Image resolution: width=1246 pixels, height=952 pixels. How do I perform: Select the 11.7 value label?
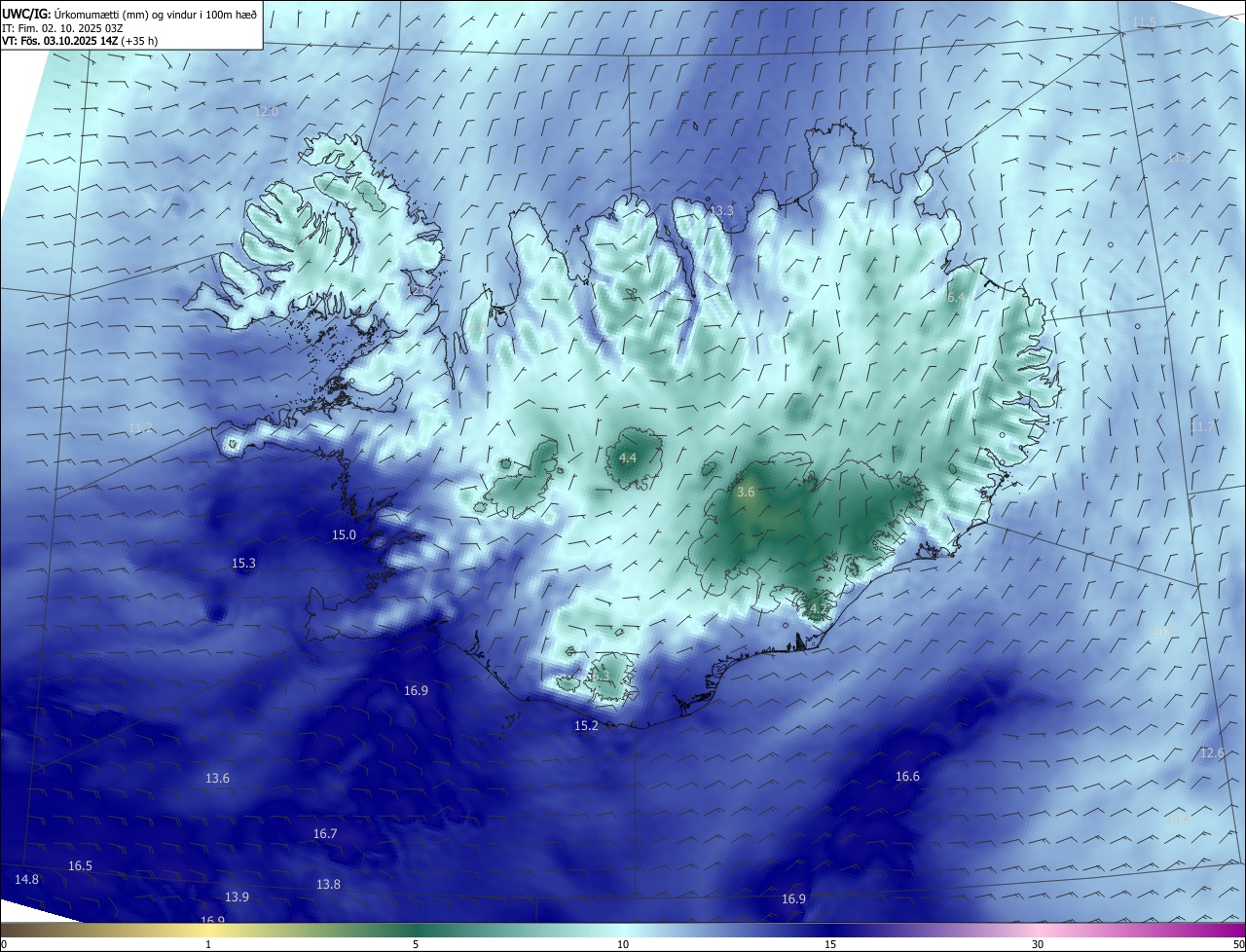[1203, 426]
